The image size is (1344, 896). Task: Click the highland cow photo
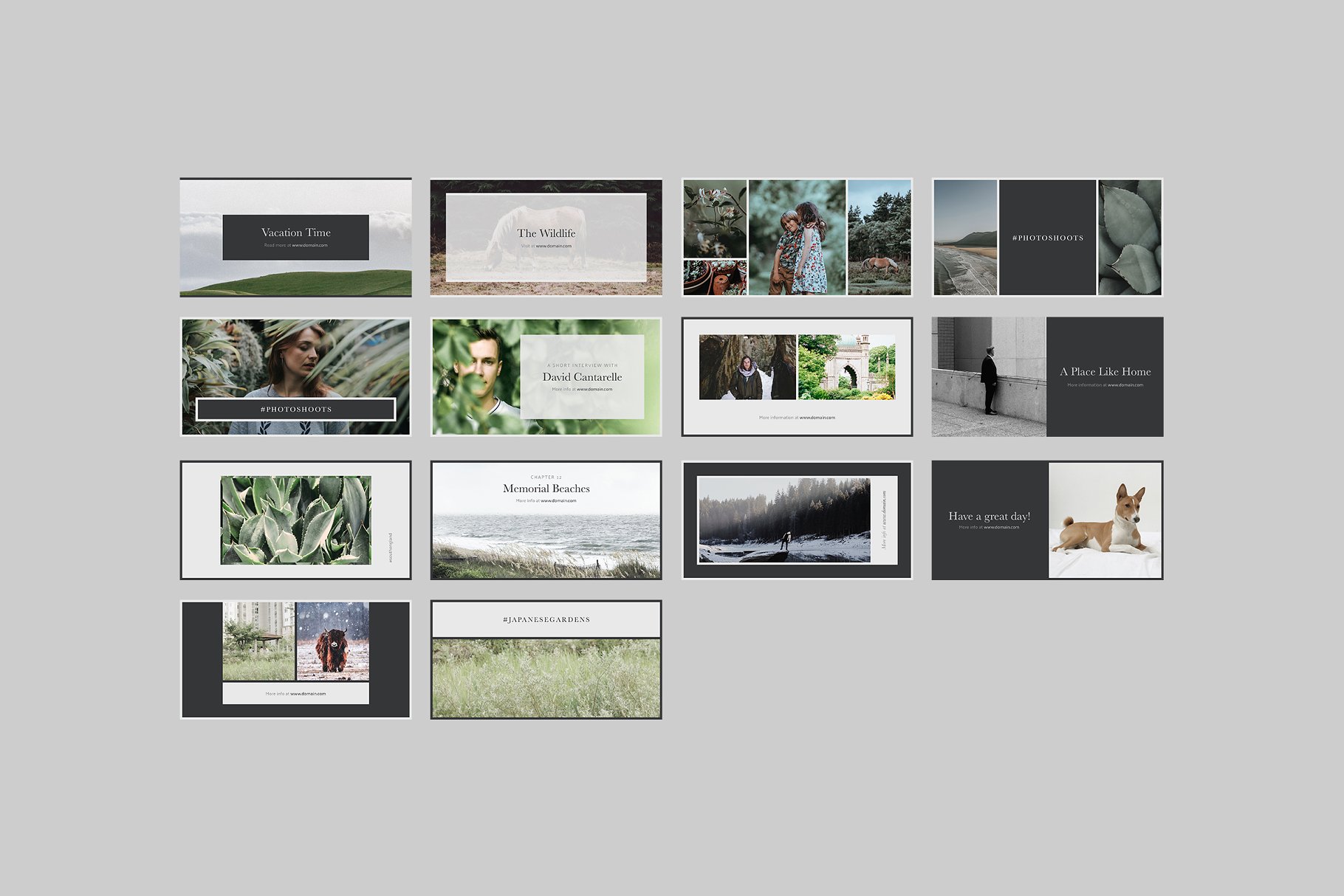click(x=332, y=641)
